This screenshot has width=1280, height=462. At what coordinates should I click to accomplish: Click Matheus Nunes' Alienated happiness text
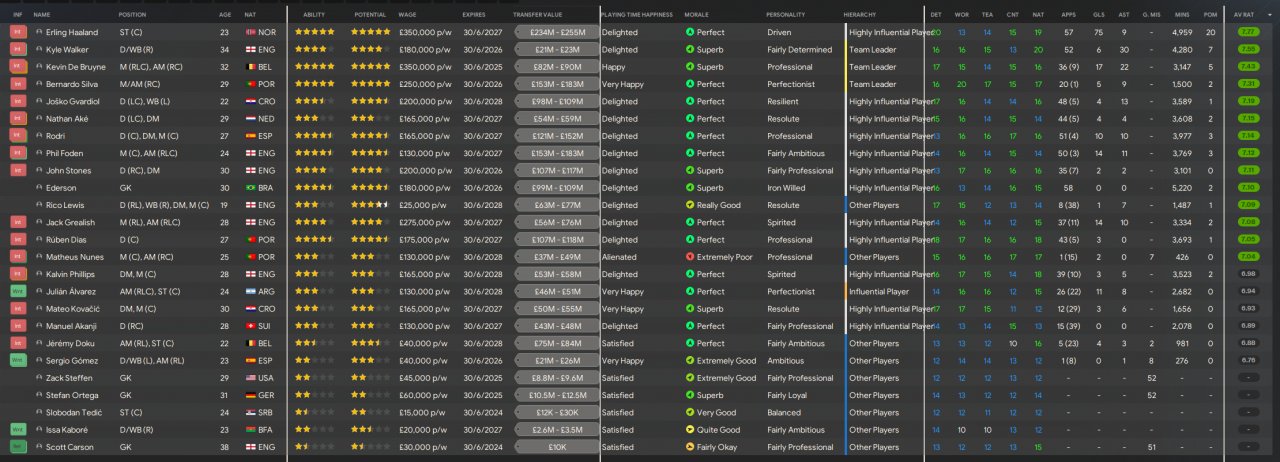(x=618, y=257)
